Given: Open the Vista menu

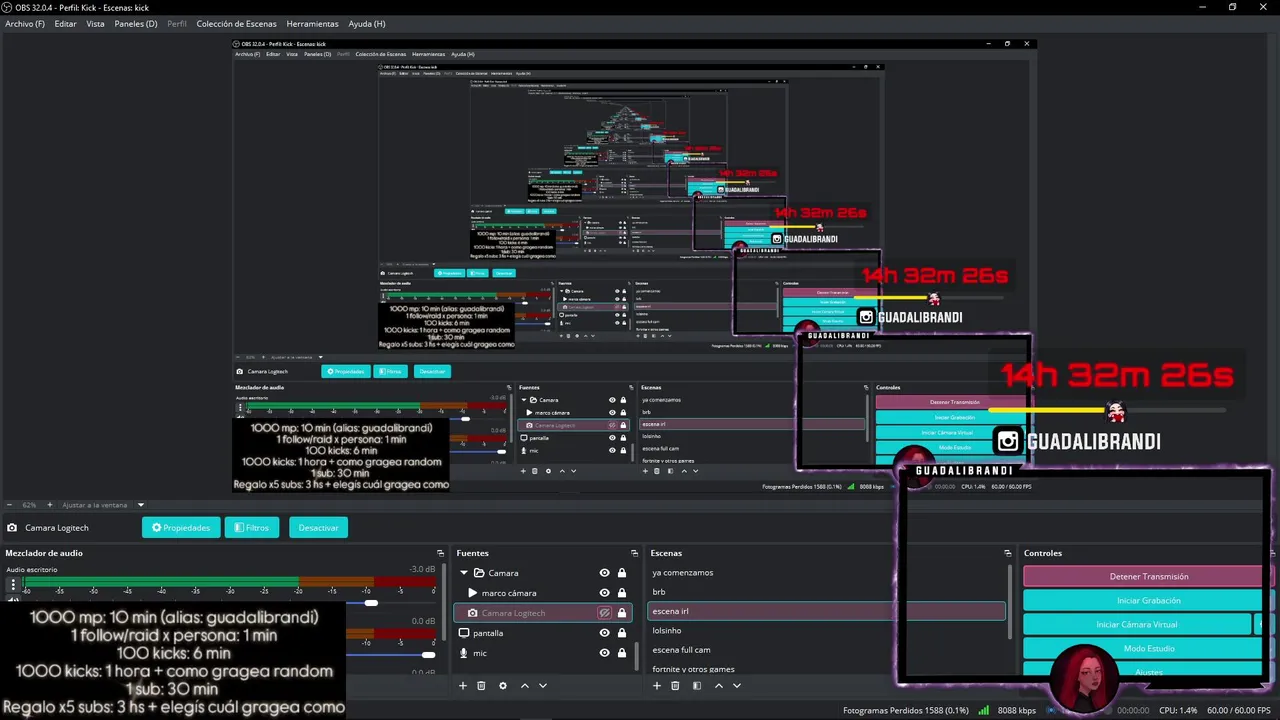Looking at the screenshot, I should click(95, 23).
